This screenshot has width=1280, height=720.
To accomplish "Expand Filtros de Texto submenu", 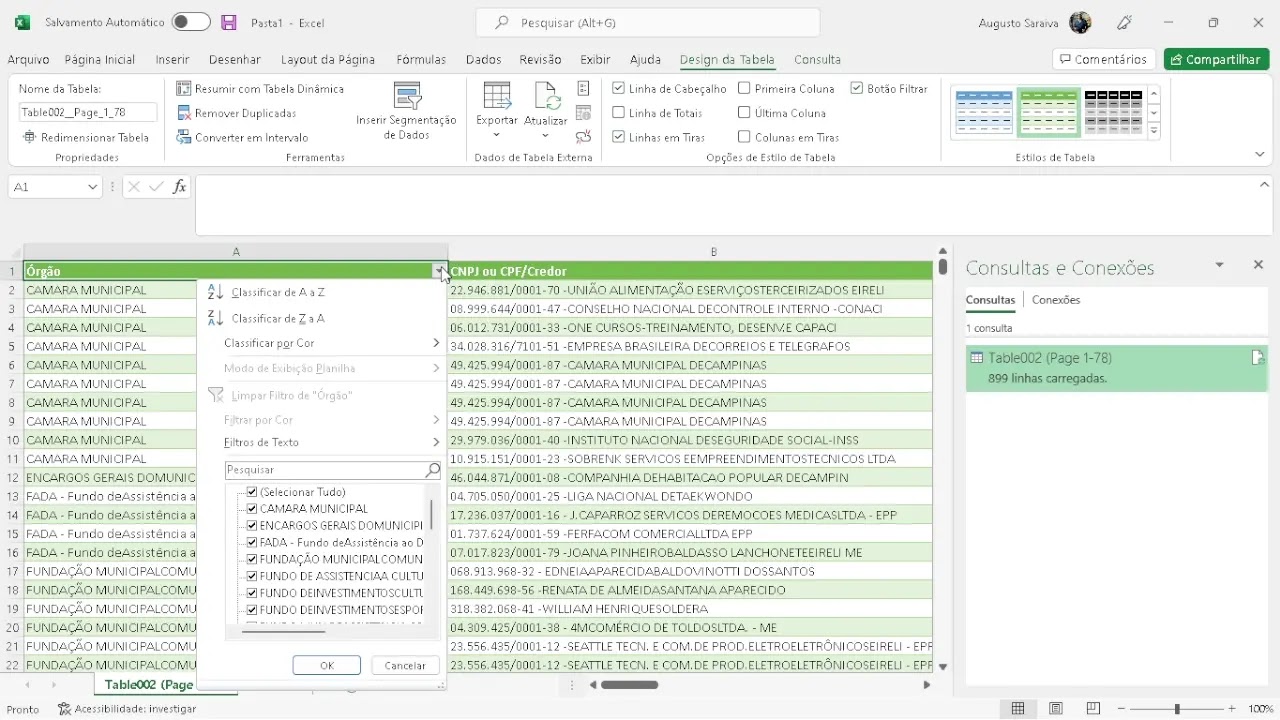I will [436, 442].
